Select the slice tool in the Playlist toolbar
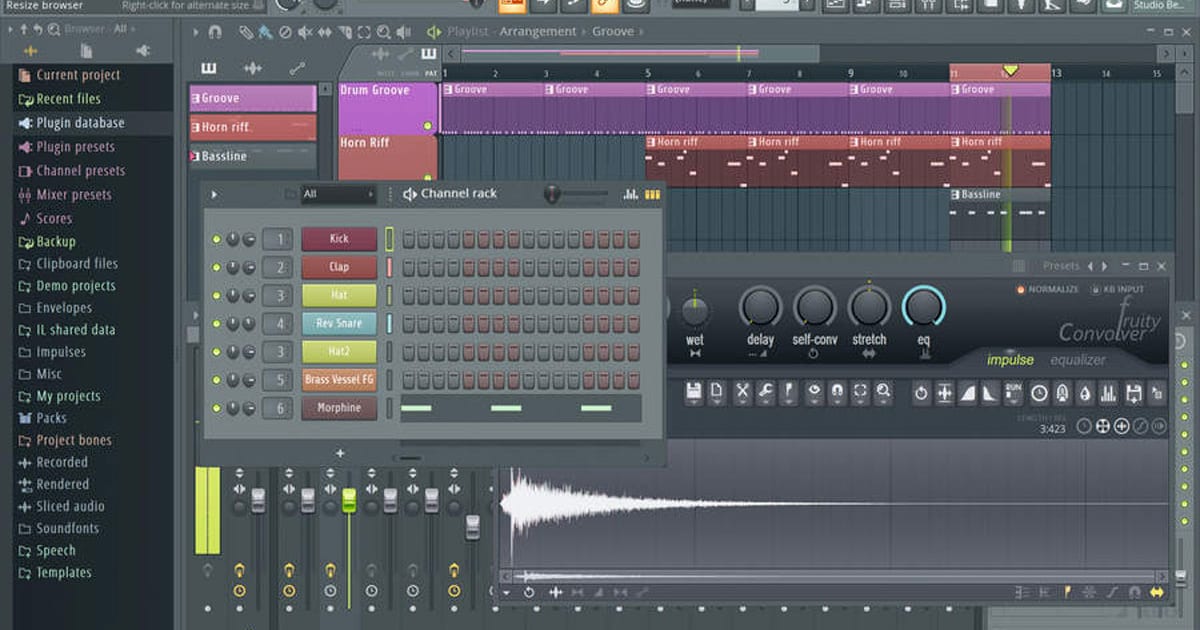Screen dimensions: 1200x630 346,32
